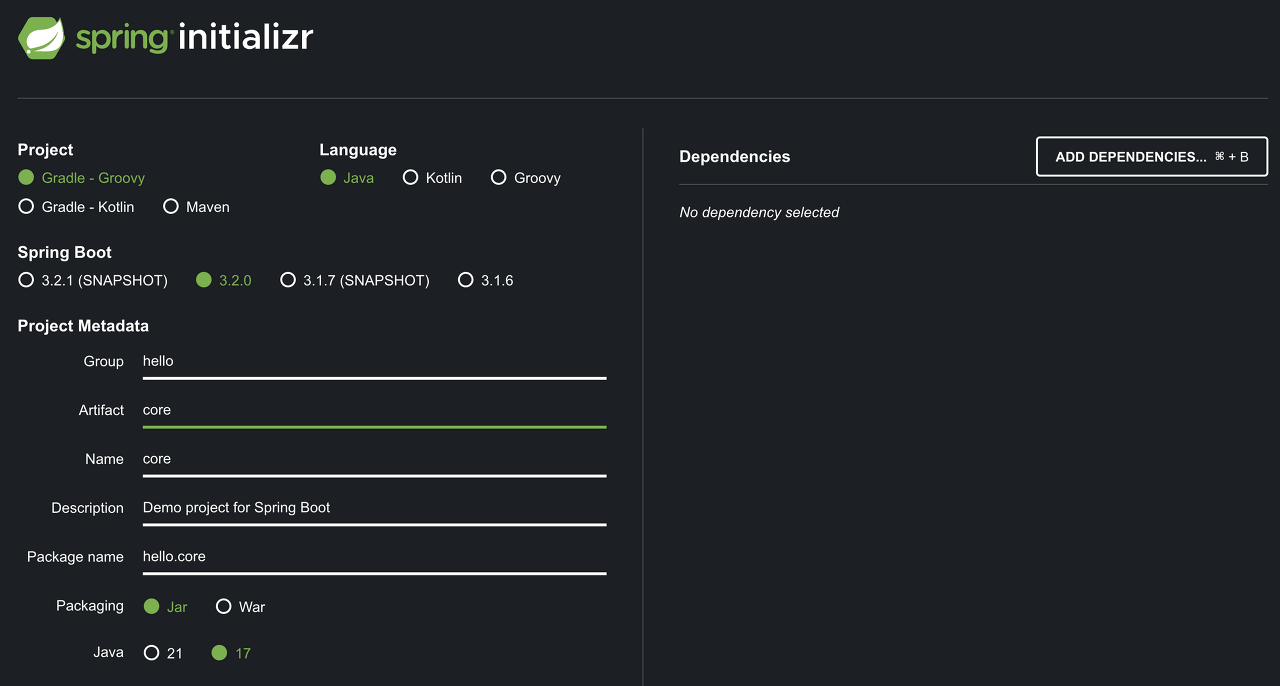Viewport: 1280px width, 686px height.
Task: Pick Spring Boot version 3.1.6
Action: (485, 281)
